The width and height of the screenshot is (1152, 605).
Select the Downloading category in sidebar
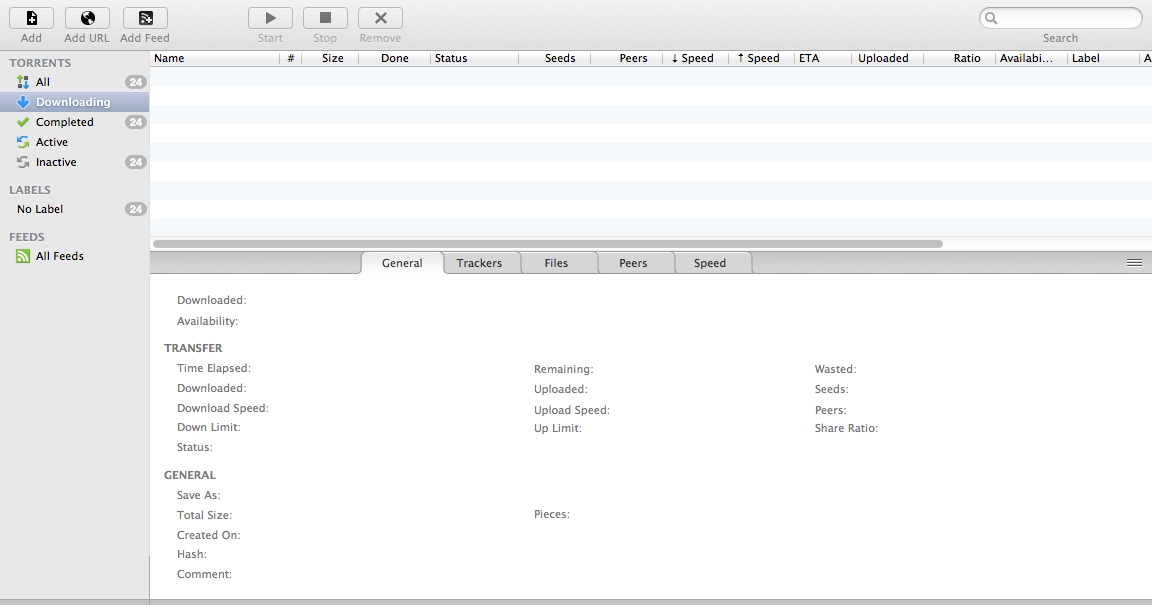74,101
